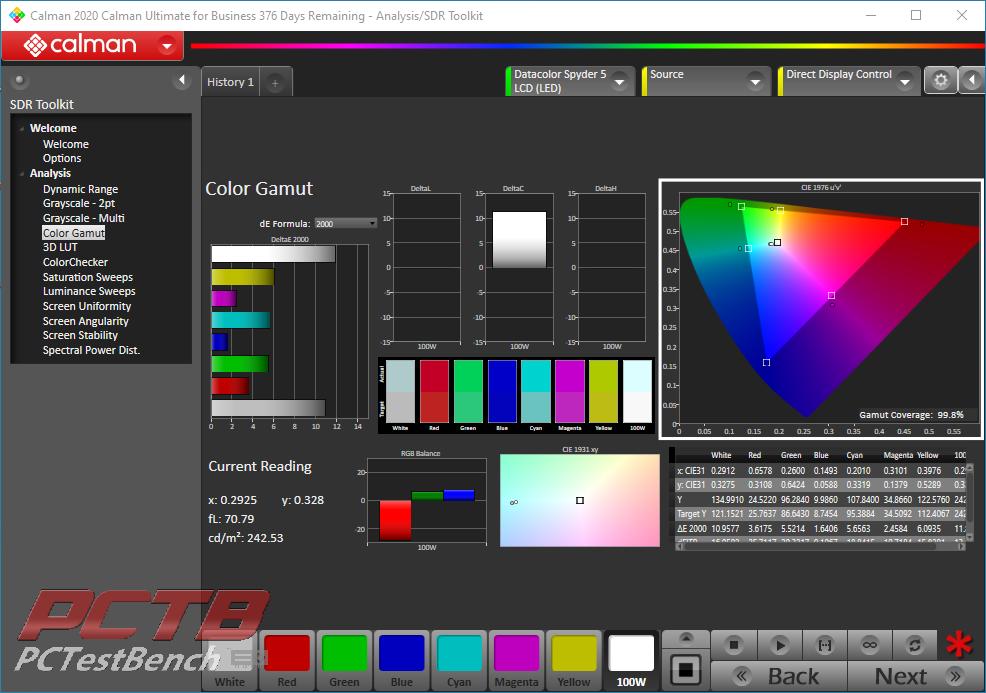Viewport: 986px width, 693px height.
Task: Stop the measurement with the stop button
Action: coord(733,645)
